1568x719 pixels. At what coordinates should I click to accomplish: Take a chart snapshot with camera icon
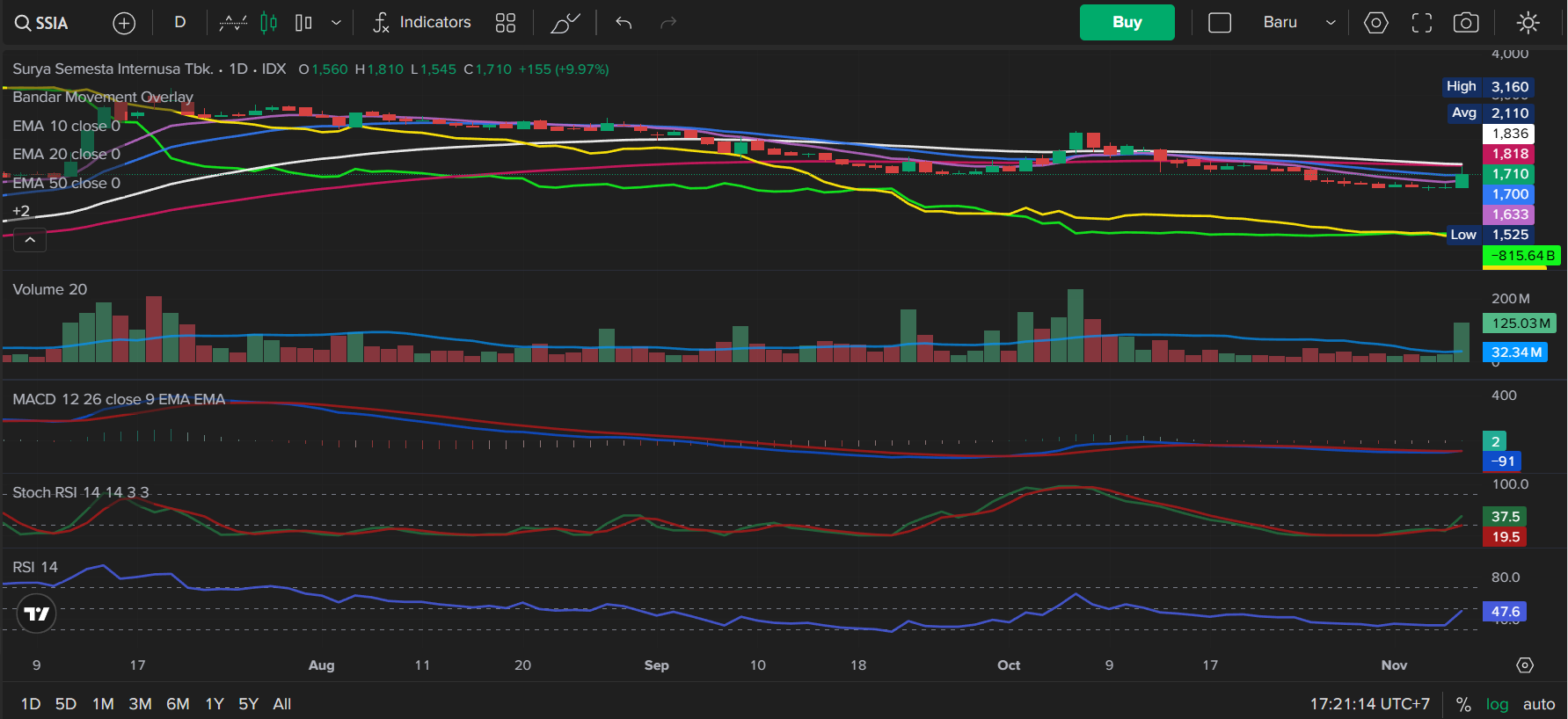pyautogui.click(x=1466, y=23)
